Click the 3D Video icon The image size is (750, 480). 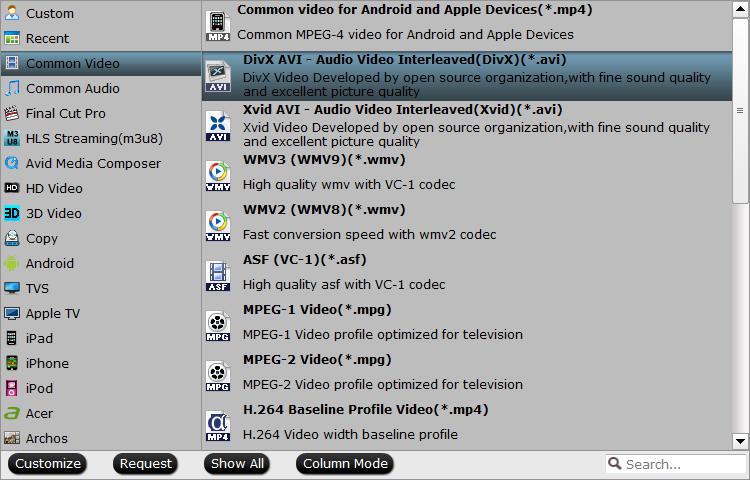[x=12, y=213]
